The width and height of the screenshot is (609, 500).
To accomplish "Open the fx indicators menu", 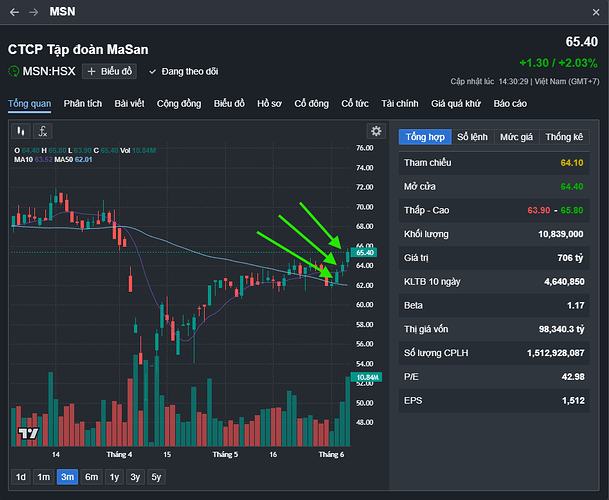I will pos(43,131).
